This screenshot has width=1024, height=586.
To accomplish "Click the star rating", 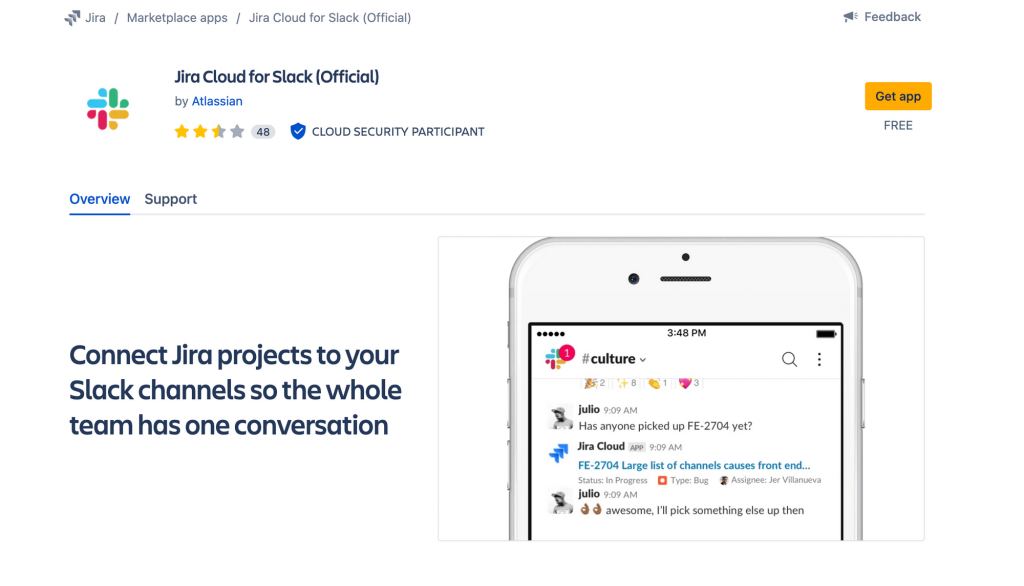I will (209, 132).
